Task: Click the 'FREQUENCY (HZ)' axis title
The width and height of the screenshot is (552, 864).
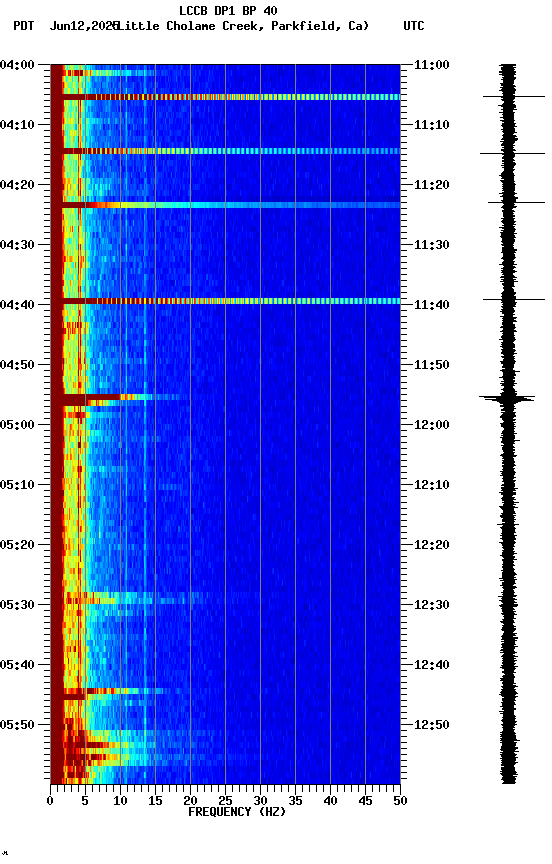Action: coord(237,812)
